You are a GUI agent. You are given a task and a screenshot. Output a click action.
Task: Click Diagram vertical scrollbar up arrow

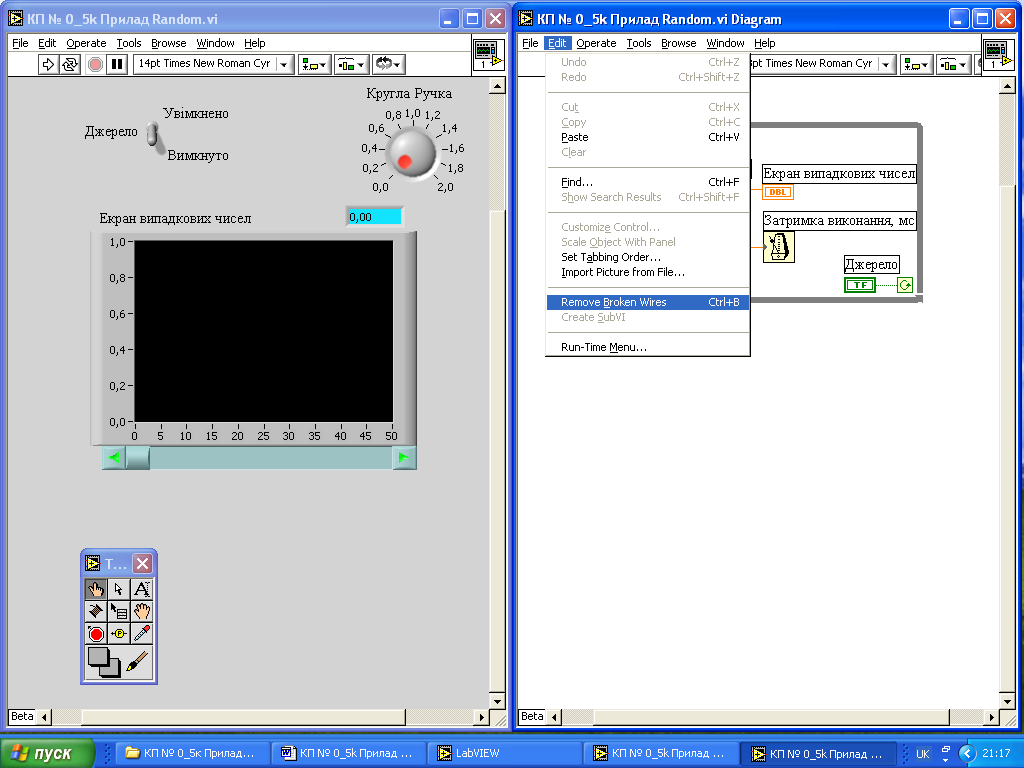(x=1007, y=86)
